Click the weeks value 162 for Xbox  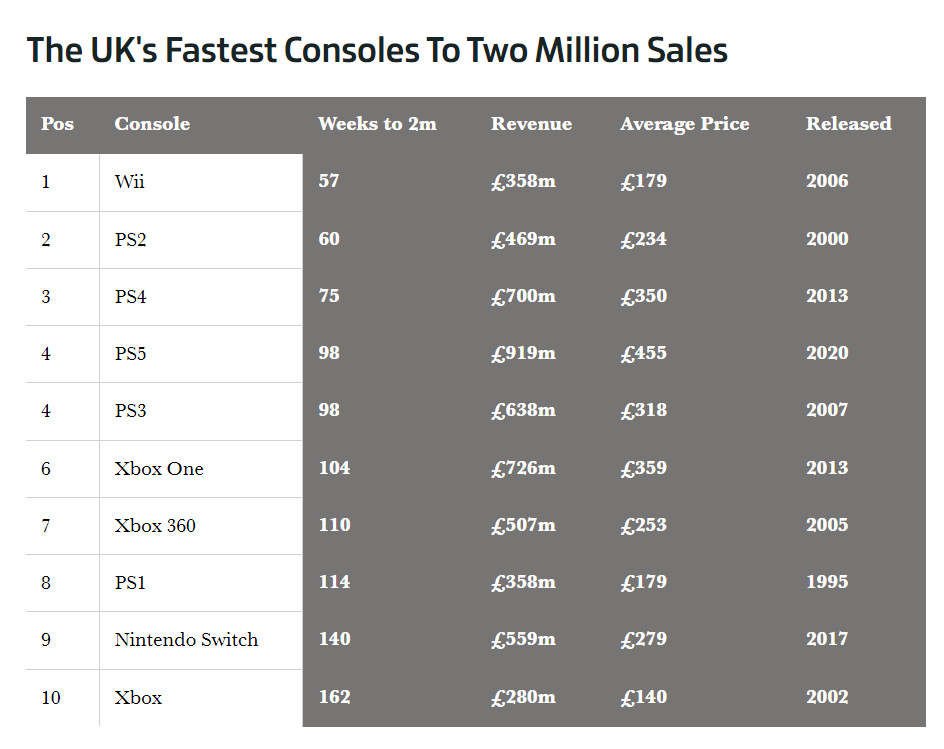(334, 697)
